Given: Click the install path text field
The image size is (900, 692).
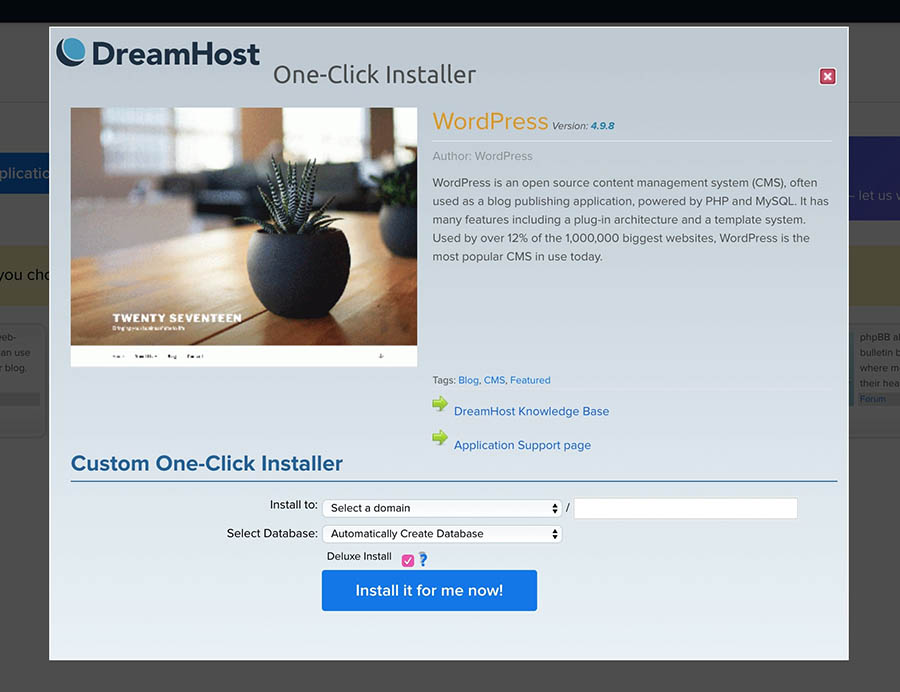Looking at the screenshot, I should (x=685, y=508).
